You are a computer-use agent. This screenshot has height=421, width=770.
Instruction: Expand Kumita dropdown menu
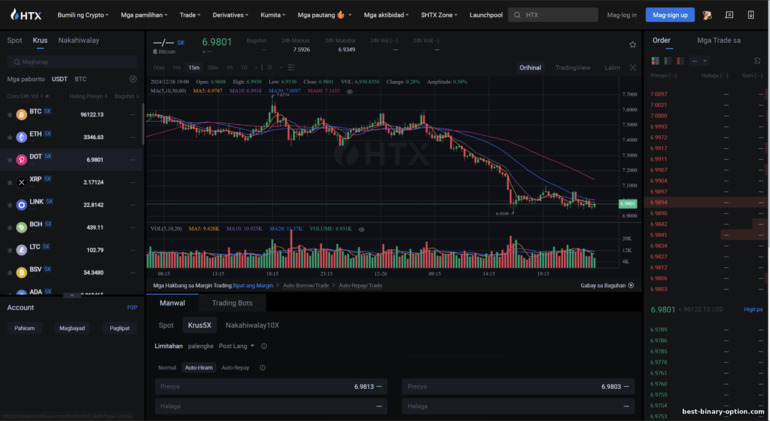tap(273, 15)
